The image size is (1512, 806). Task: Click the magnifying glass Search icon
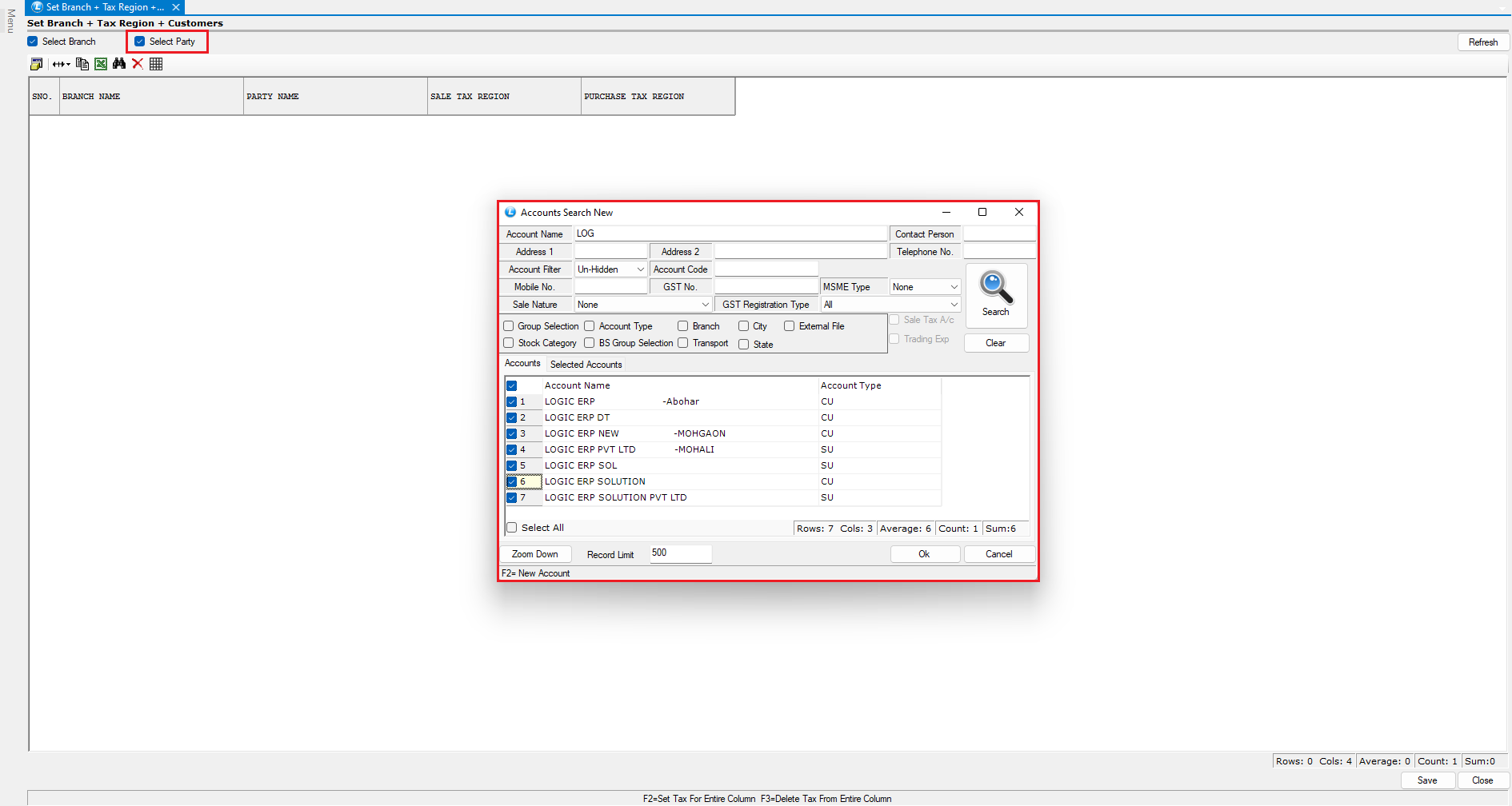[996, 289]
